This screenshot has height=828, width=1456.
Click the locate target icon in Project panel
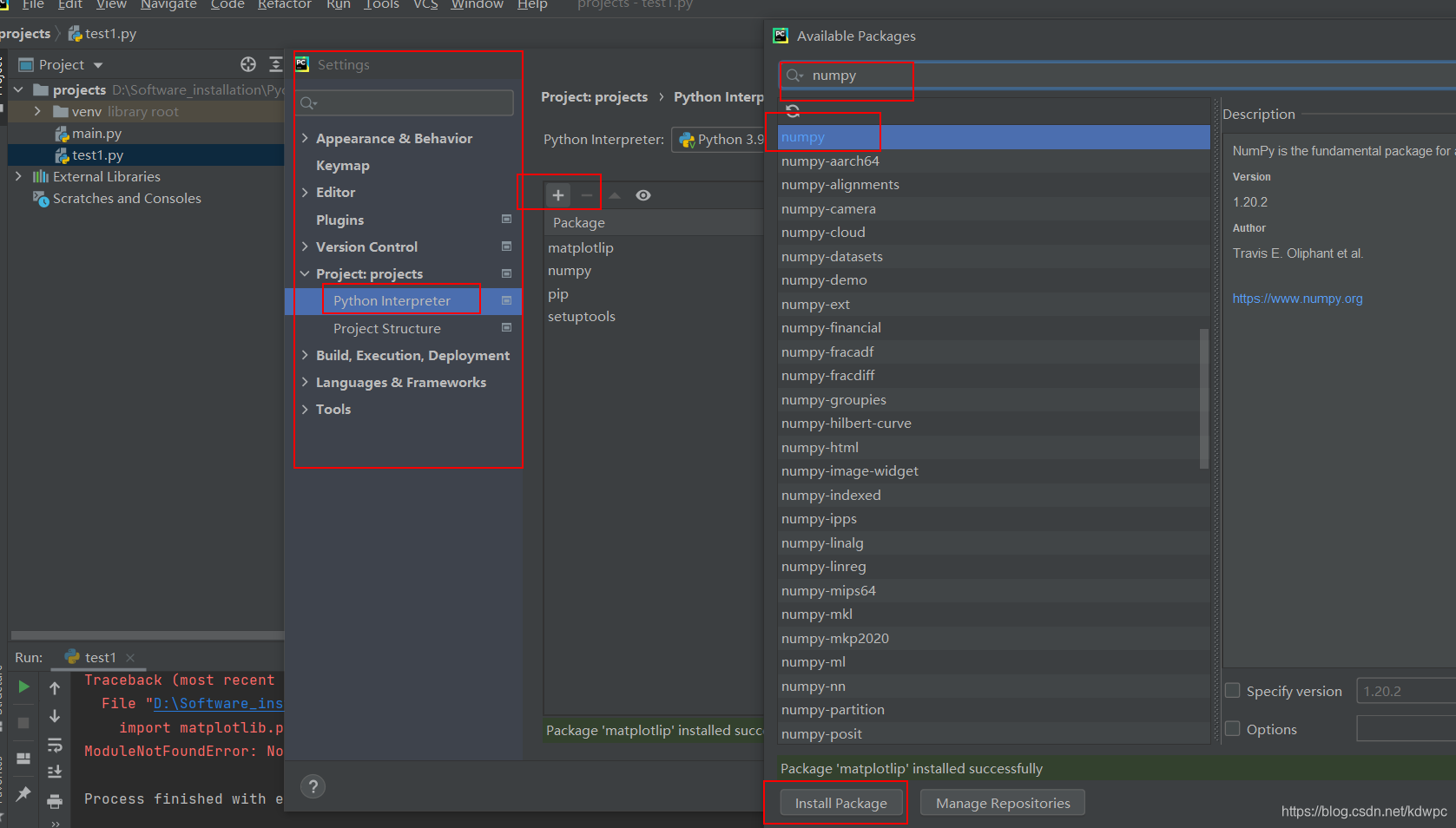[248, 64]
